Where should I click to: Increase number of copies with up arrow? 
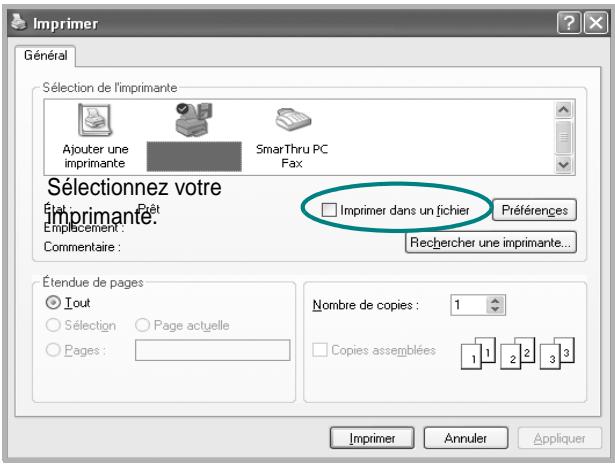click(495, 301)
